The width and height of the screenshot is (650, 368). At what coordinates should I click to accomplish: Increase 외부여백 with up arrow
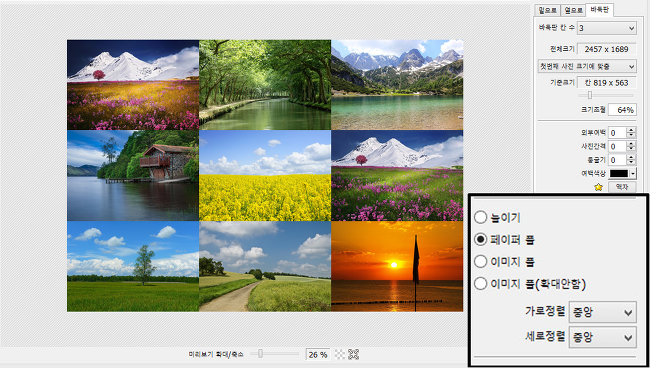coord(631,130)
